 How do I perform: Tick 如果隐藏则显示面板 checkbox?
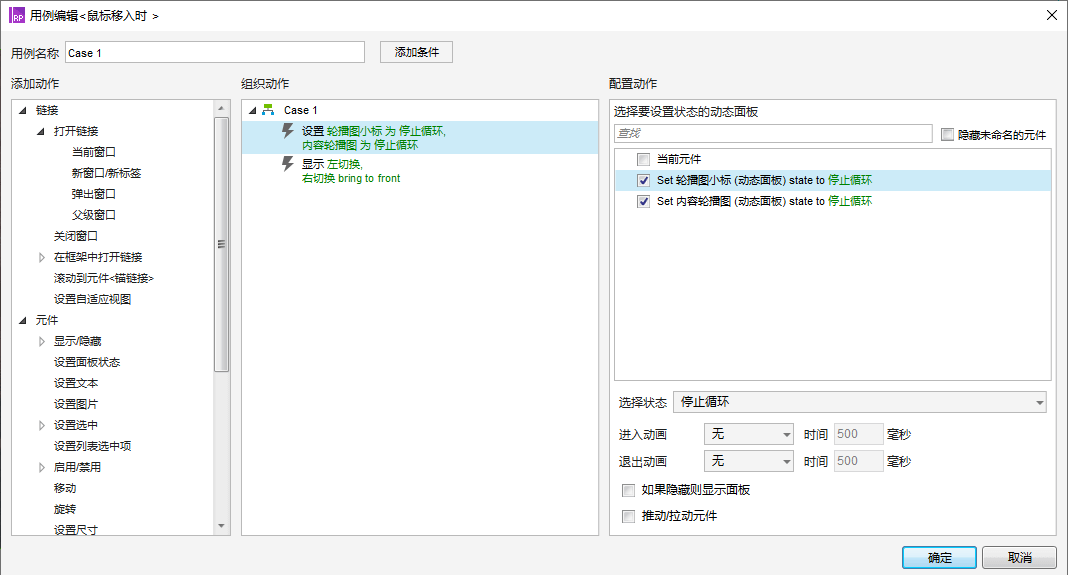(628, 491)
